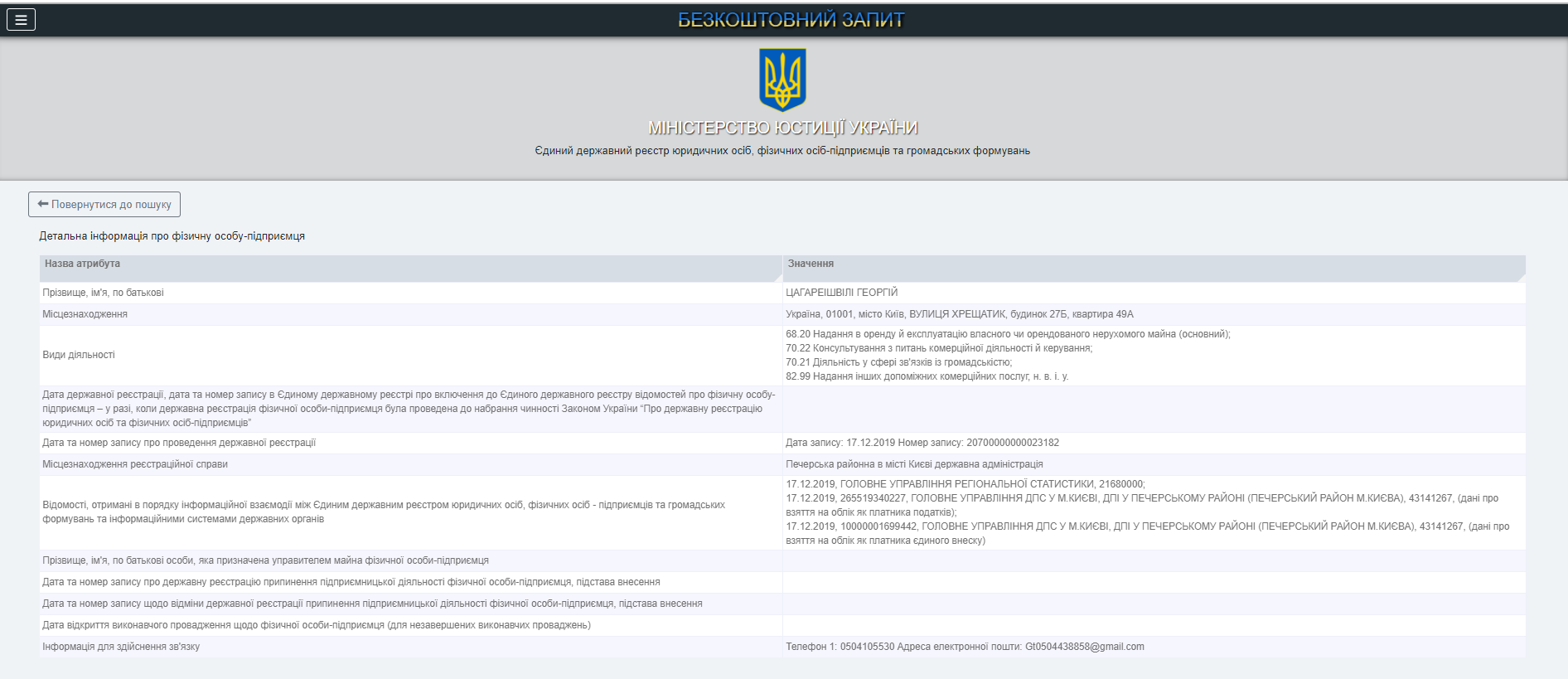Click activity line 68.20 Надання в оренду
The image size is (1568, 679).
tap(1007, 334)
